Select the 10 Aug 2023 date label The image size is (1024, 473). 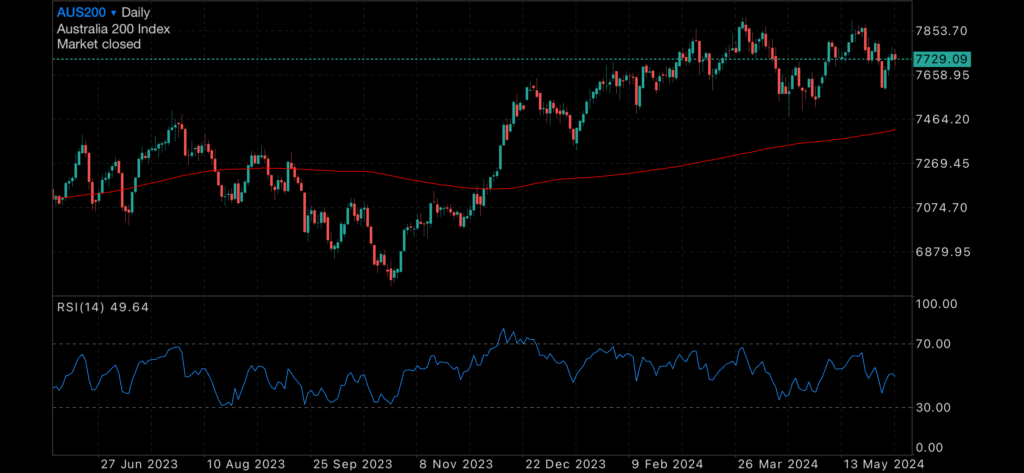pyautogui.click(x=246, y=464)
